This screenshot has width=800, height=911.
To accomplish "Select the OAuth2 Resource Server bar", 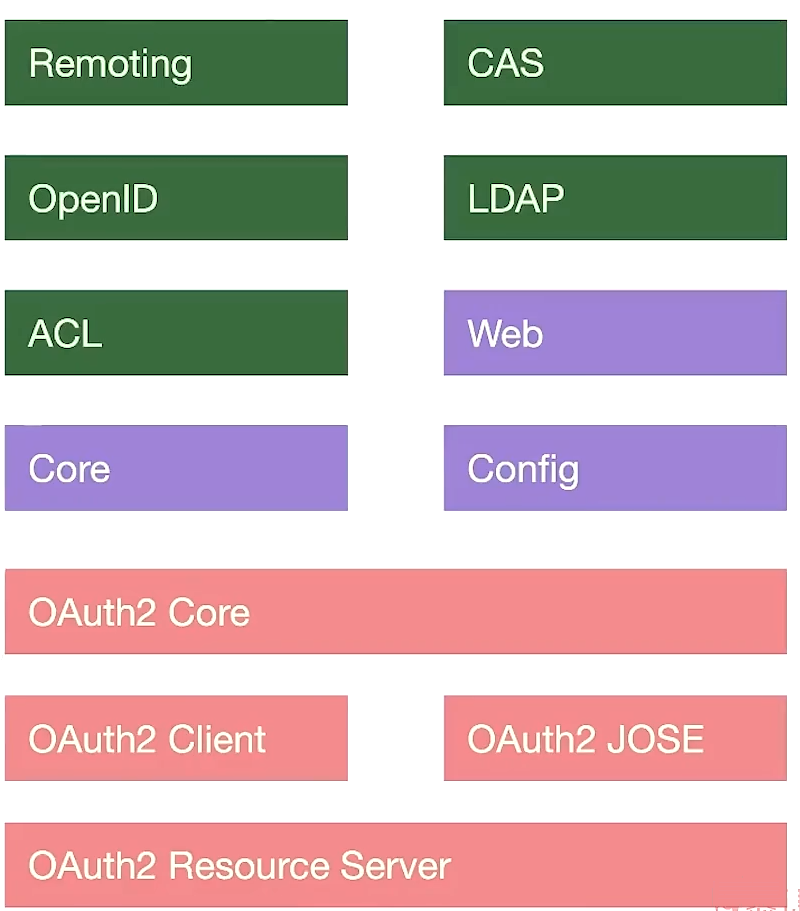I will (x=395, y=865).
